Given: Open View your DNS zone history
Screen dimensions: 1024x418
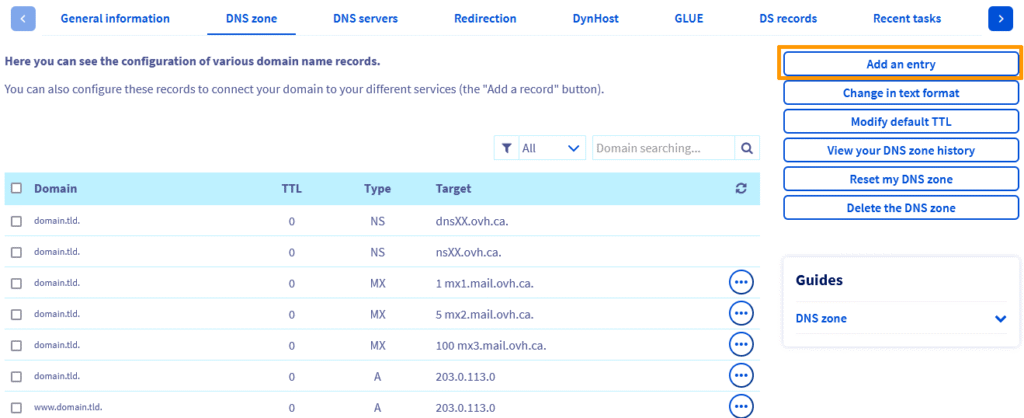Looking at the screenshot, I should (901, 150).
